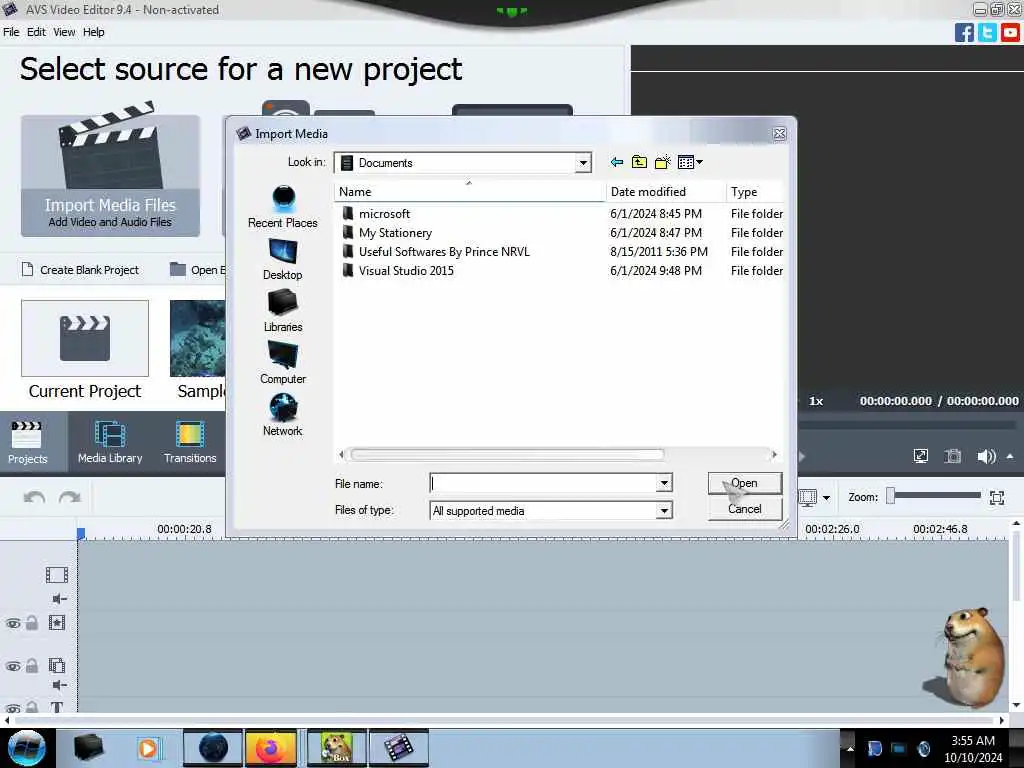Select the My Stationery folder
Viewport: 1024px width, 768px height.
(394, 232)
